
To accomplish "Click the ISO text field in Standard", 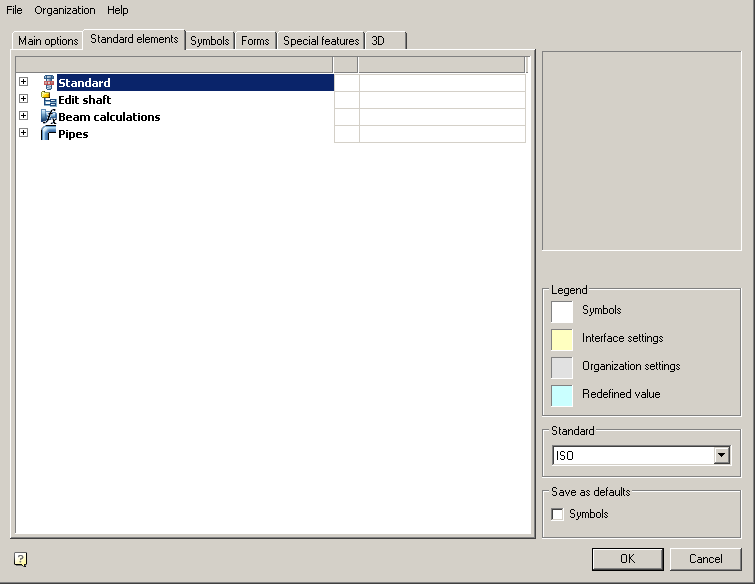I will [633, 455].
